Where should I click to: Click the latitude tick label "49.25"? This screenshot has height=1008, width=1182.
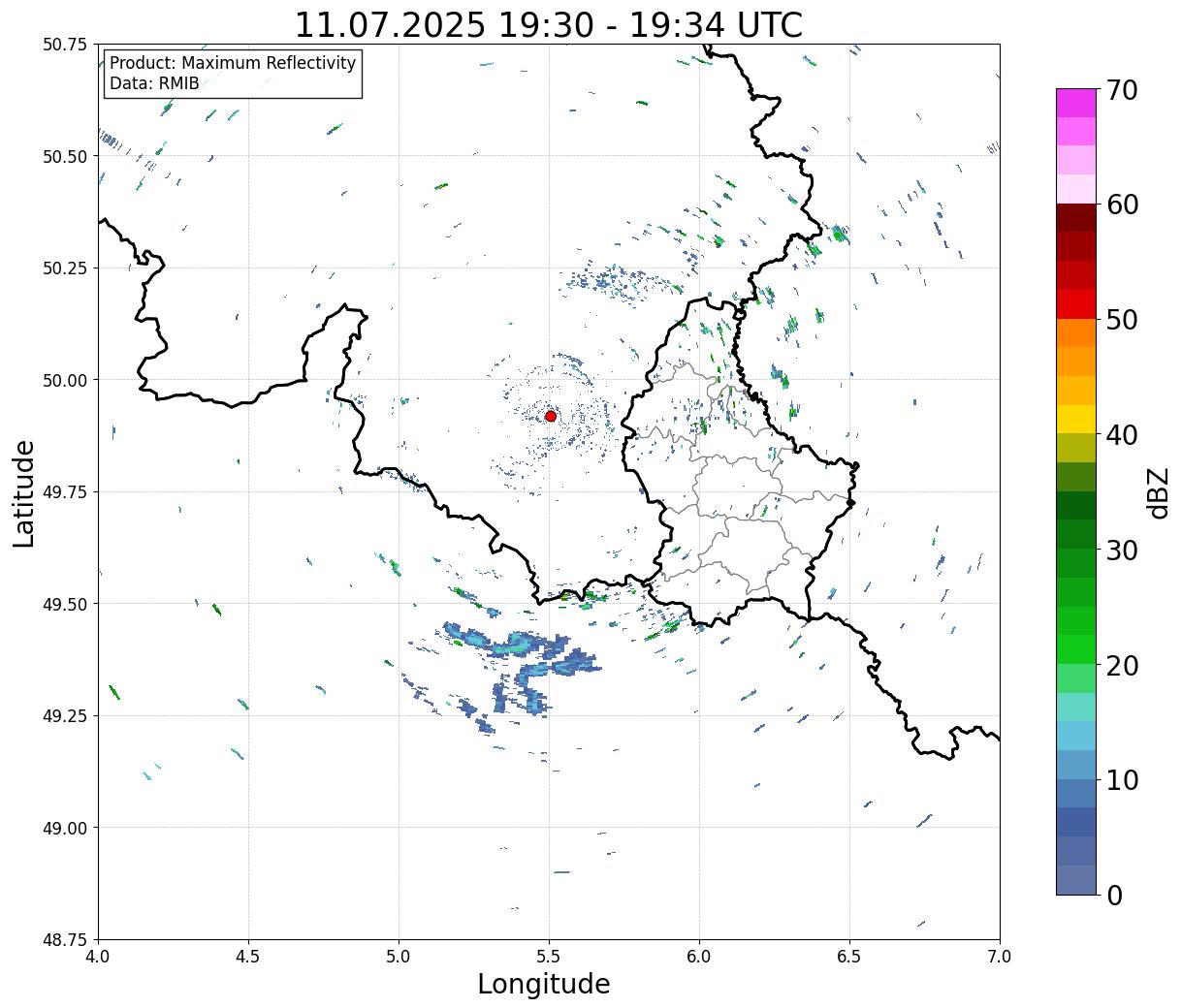[x=65, y=716]
